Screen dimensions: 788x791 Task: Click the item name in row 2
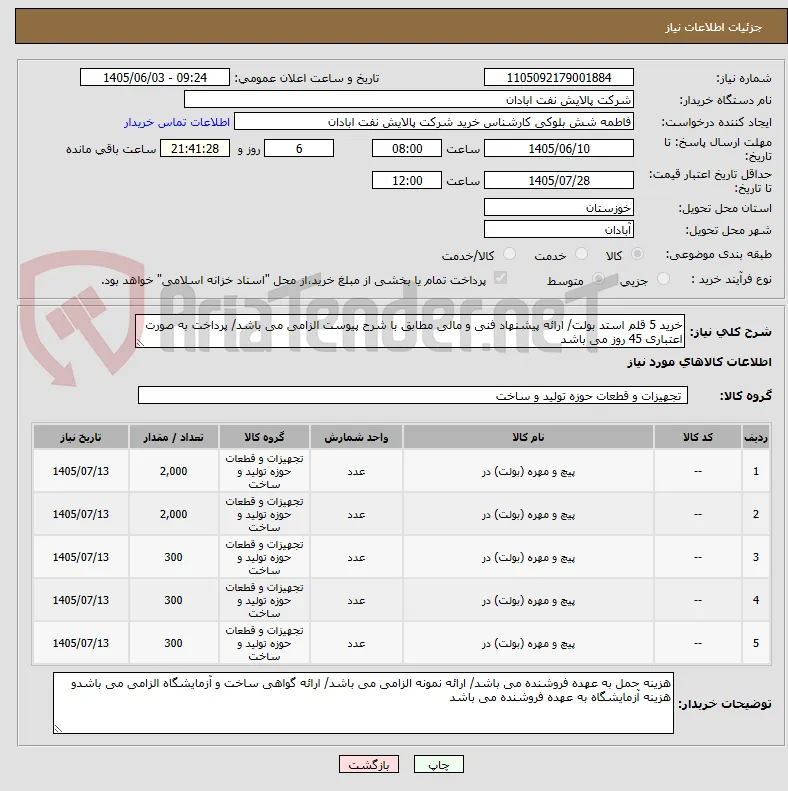point(528,515)
